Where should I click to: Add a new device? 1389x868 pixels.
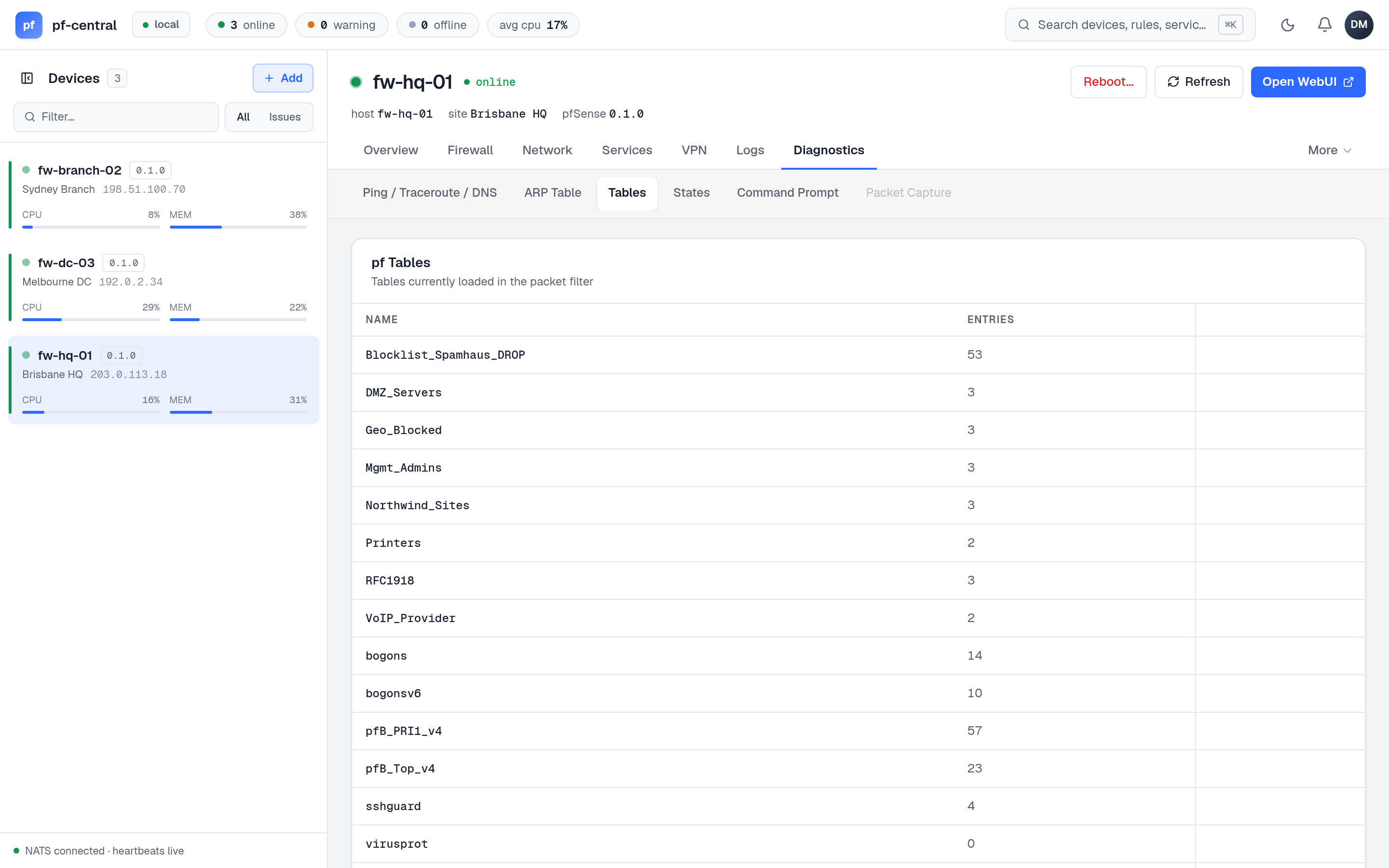pyautogui.click(x=283, y=78)
